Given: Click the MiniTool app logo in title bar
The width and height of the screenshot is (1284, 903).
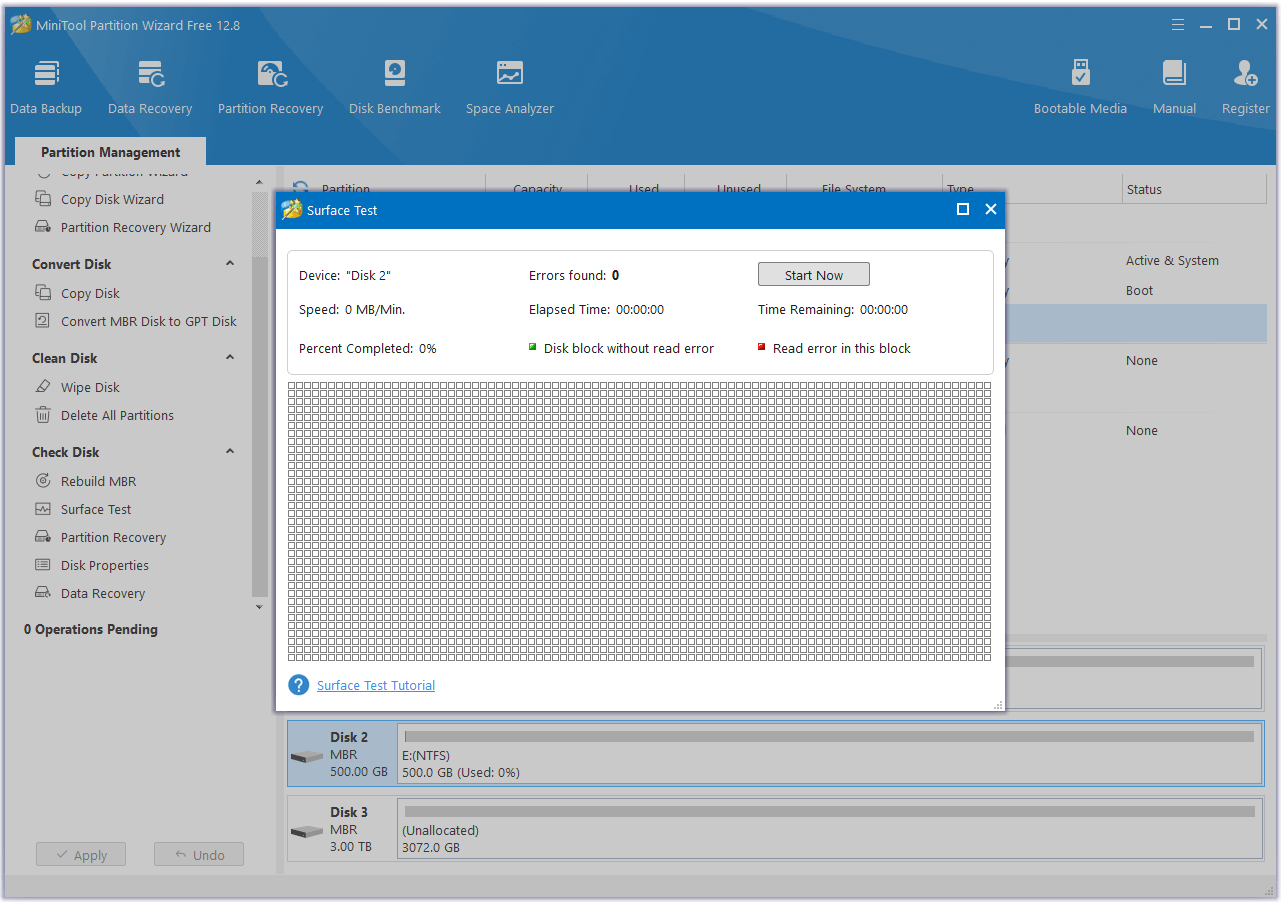Looking at the screenshot, I should click(x=21, y=25).
